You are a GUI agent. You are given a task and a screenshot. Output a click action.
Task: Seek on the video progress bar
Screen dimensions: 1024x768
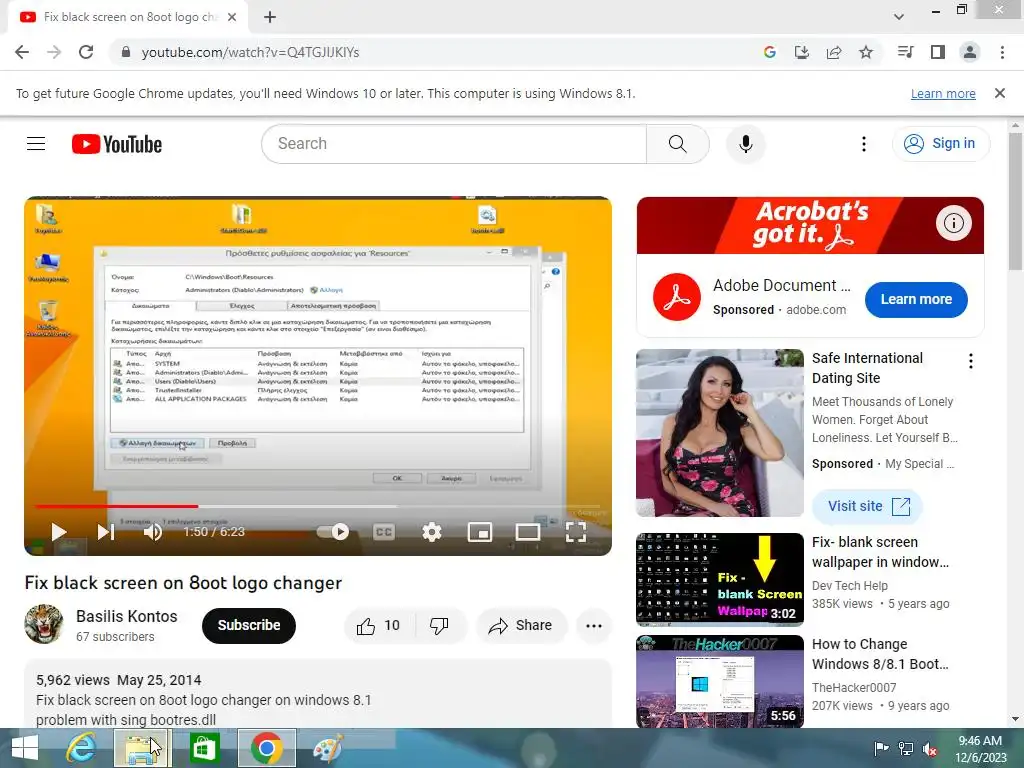pos(318,506)
